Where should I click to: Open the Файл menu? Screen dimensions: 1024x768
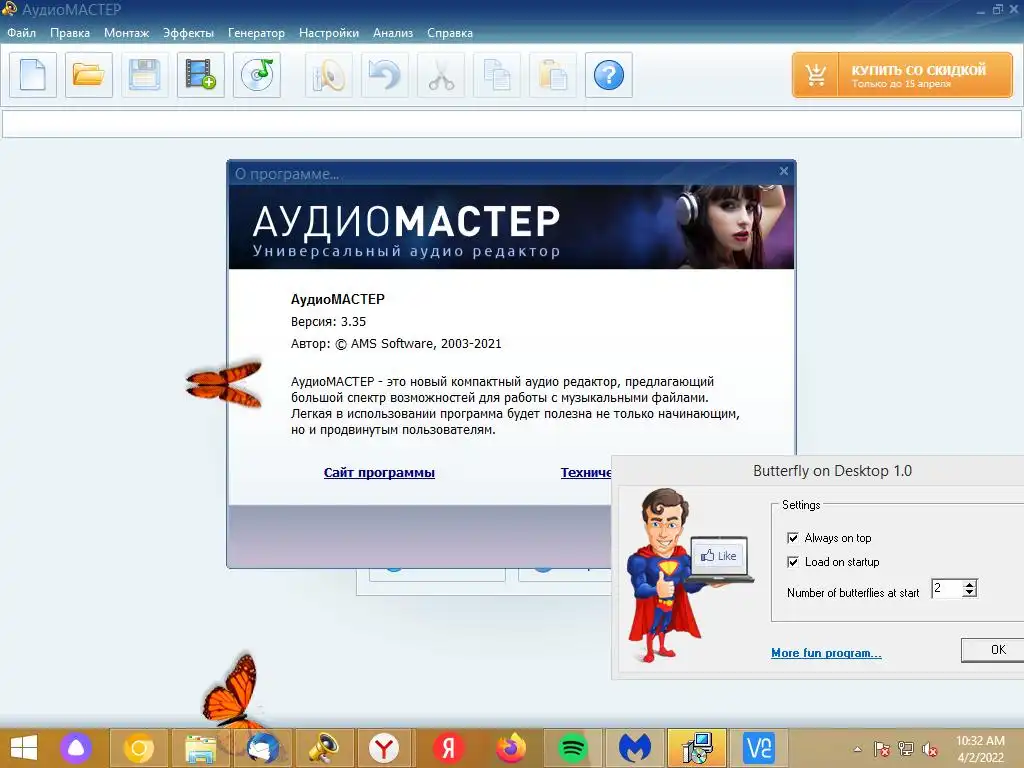point(22,33)
